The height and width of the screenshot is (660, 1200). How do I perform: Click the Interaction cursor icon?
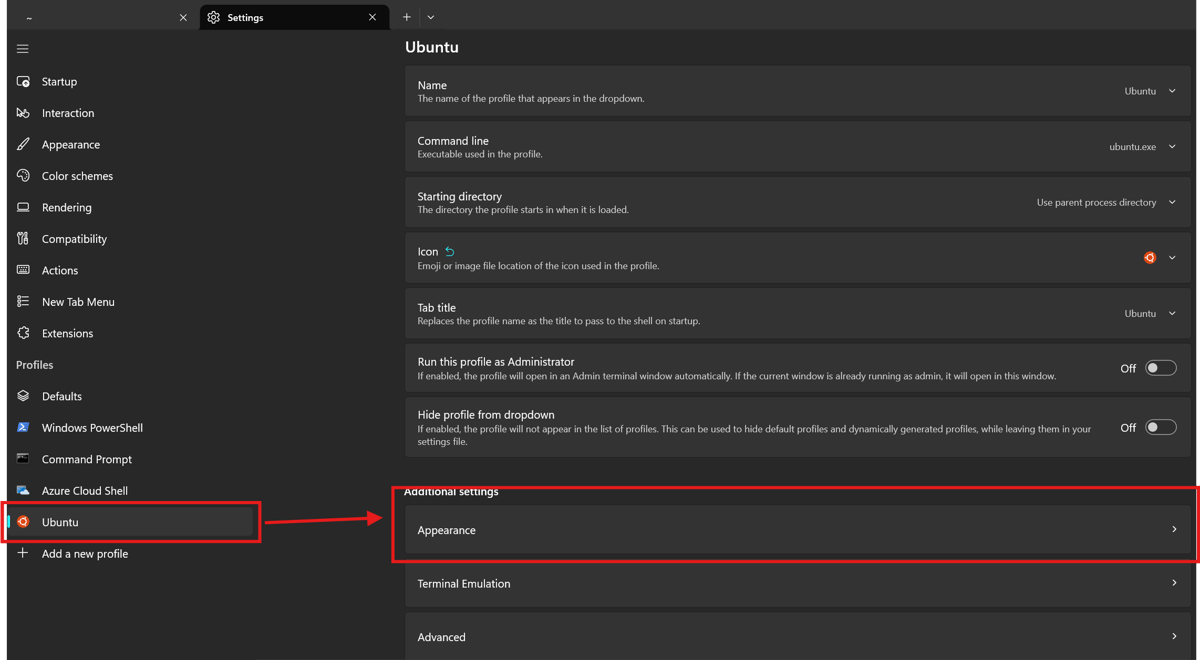point(23,113)
